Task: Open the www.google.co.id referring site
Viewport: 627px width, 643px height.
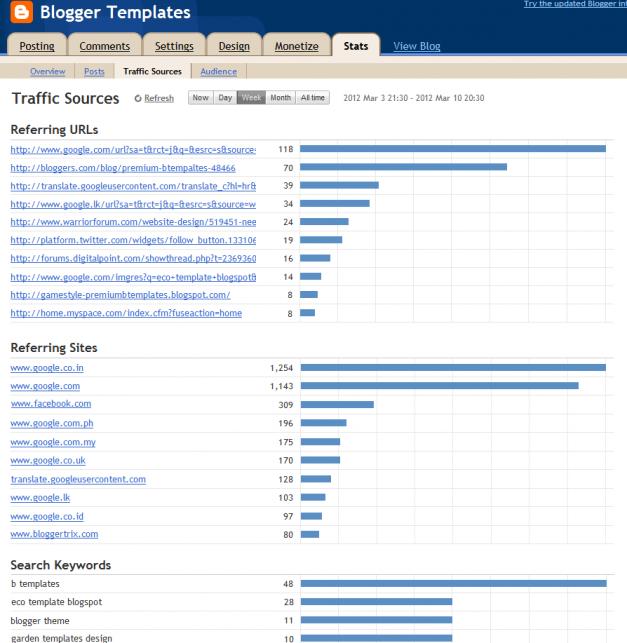Action: click(47, 516)
